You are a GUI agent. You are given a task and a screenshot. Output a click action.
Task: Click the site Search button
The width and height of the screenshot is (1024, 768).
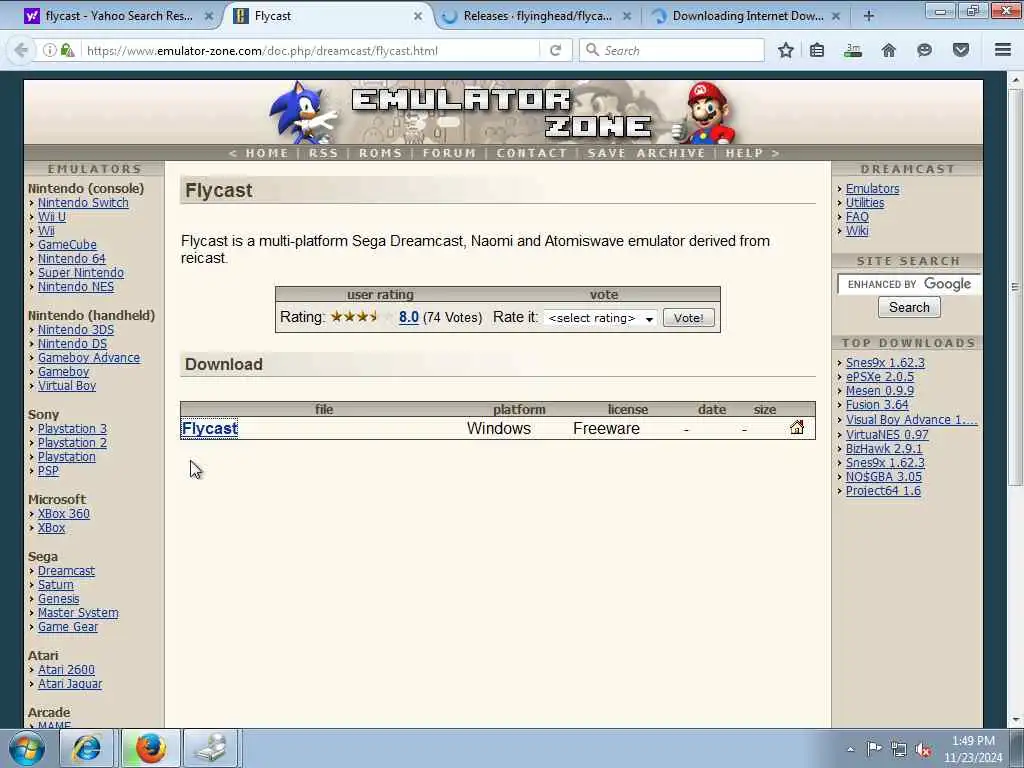[909, 308]
